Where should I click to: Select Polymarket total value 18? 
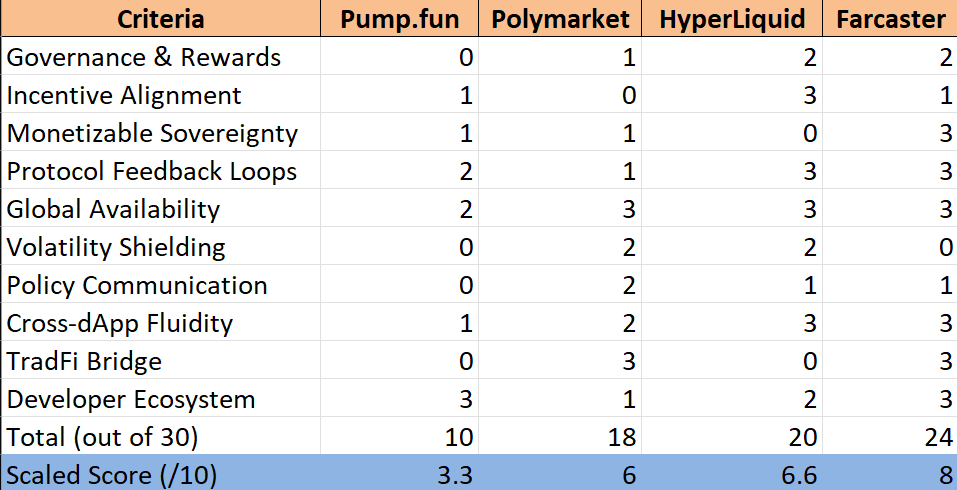pos(560,436)
